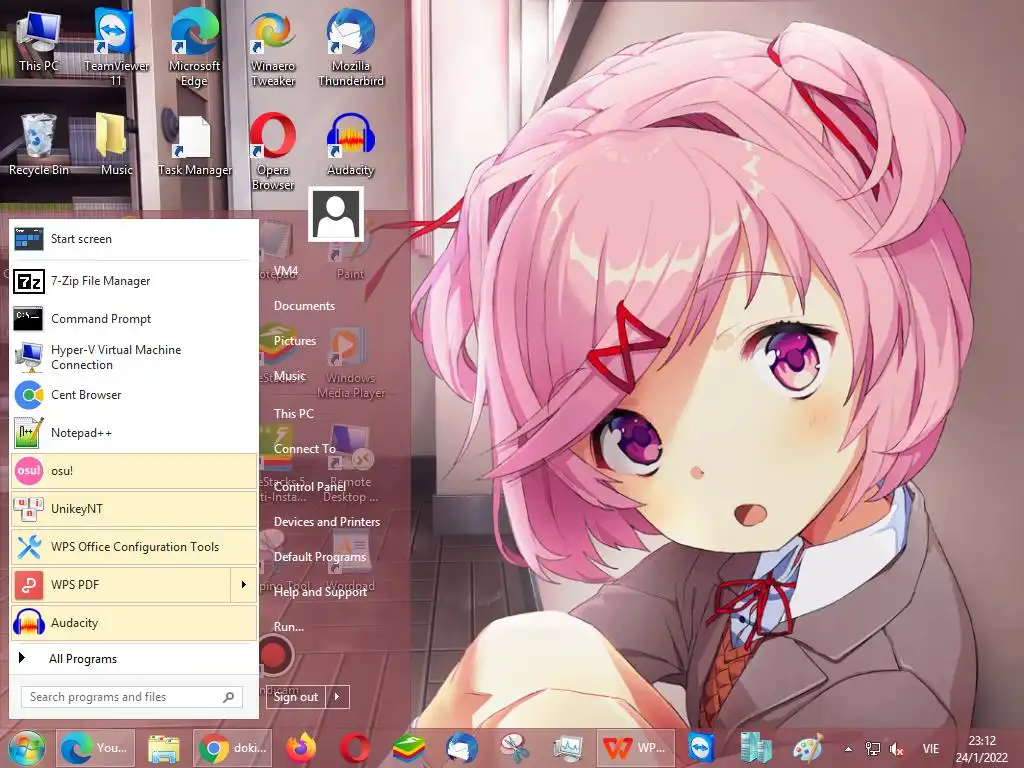Expand the Sign out options arrow
This screenshot has height=768, width=1024.
[337, 697]
